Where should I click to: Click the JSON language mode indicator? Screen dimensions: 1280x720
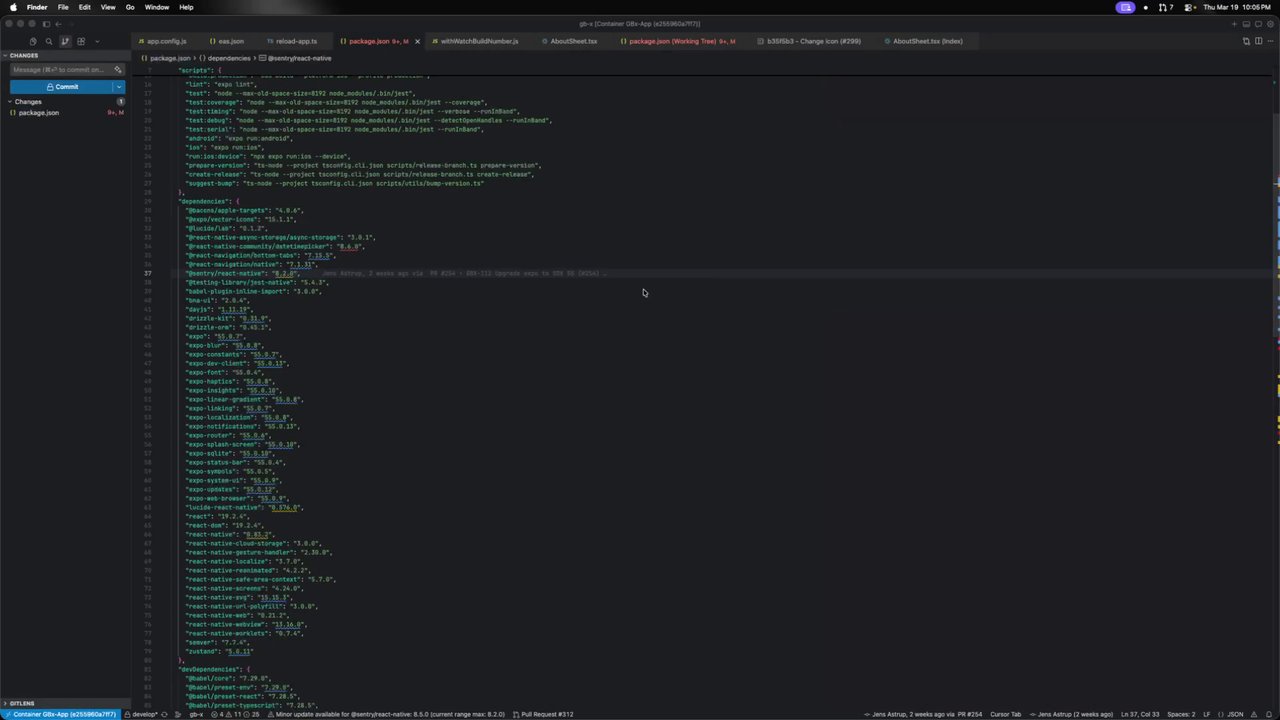pos(1231,714)
